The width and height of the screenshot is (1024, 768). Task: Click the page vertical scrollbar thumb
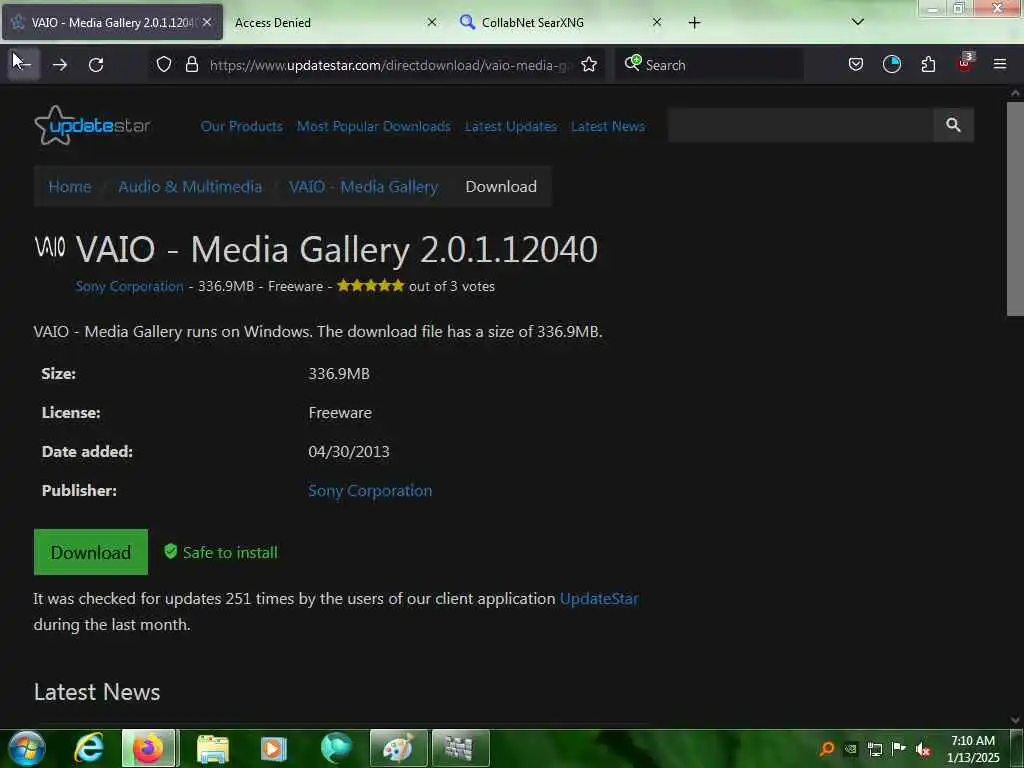point(1015,209)
